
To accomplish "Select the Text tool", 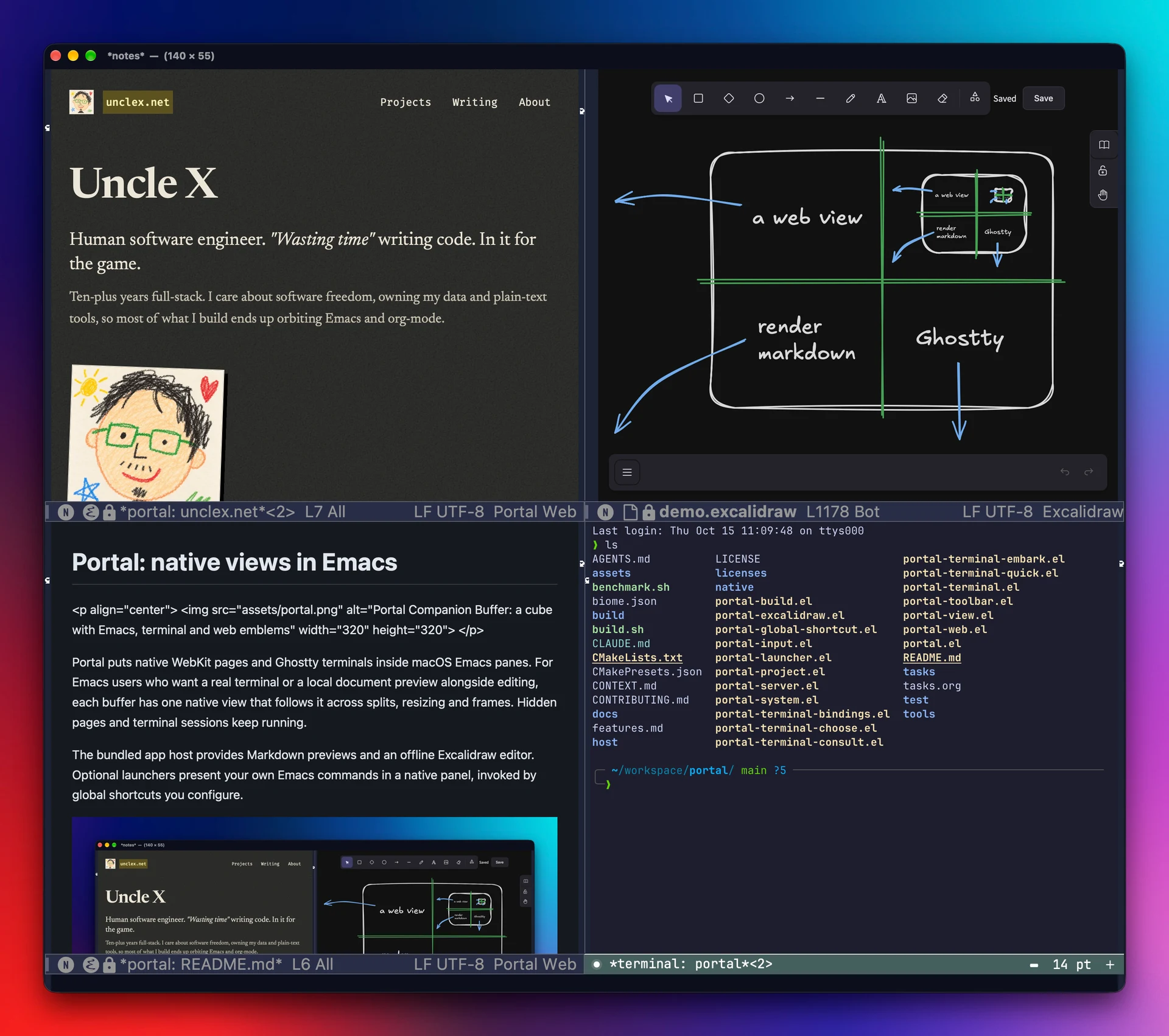I will point(881,99).
